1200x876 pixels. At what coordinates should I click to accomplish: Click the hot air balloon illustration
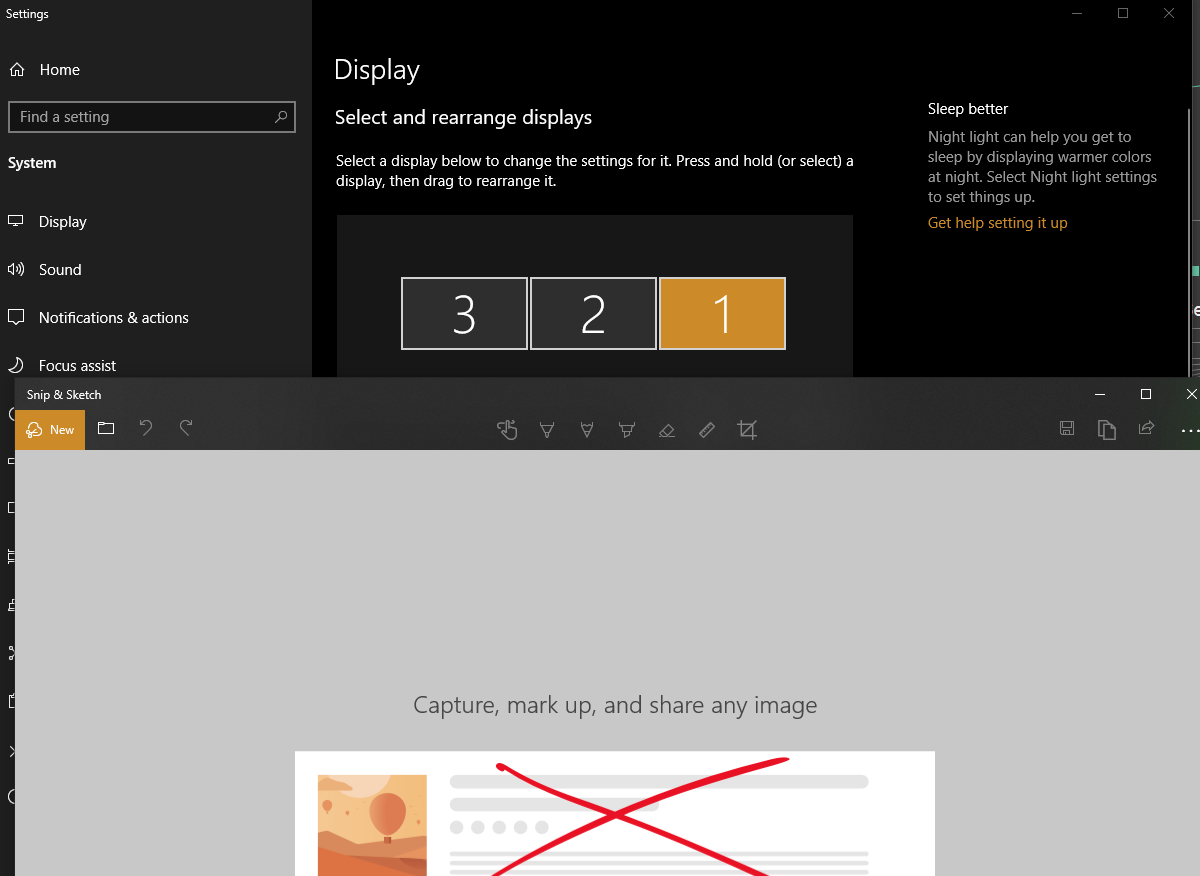coord(372,825)
